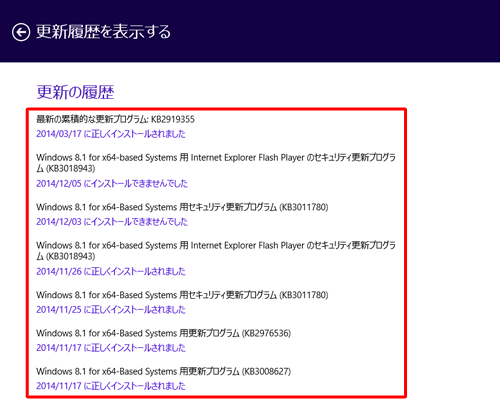Select the KB2919355 cumulative update entry
This screenshot has height=400, width=500.
point(115,119)
